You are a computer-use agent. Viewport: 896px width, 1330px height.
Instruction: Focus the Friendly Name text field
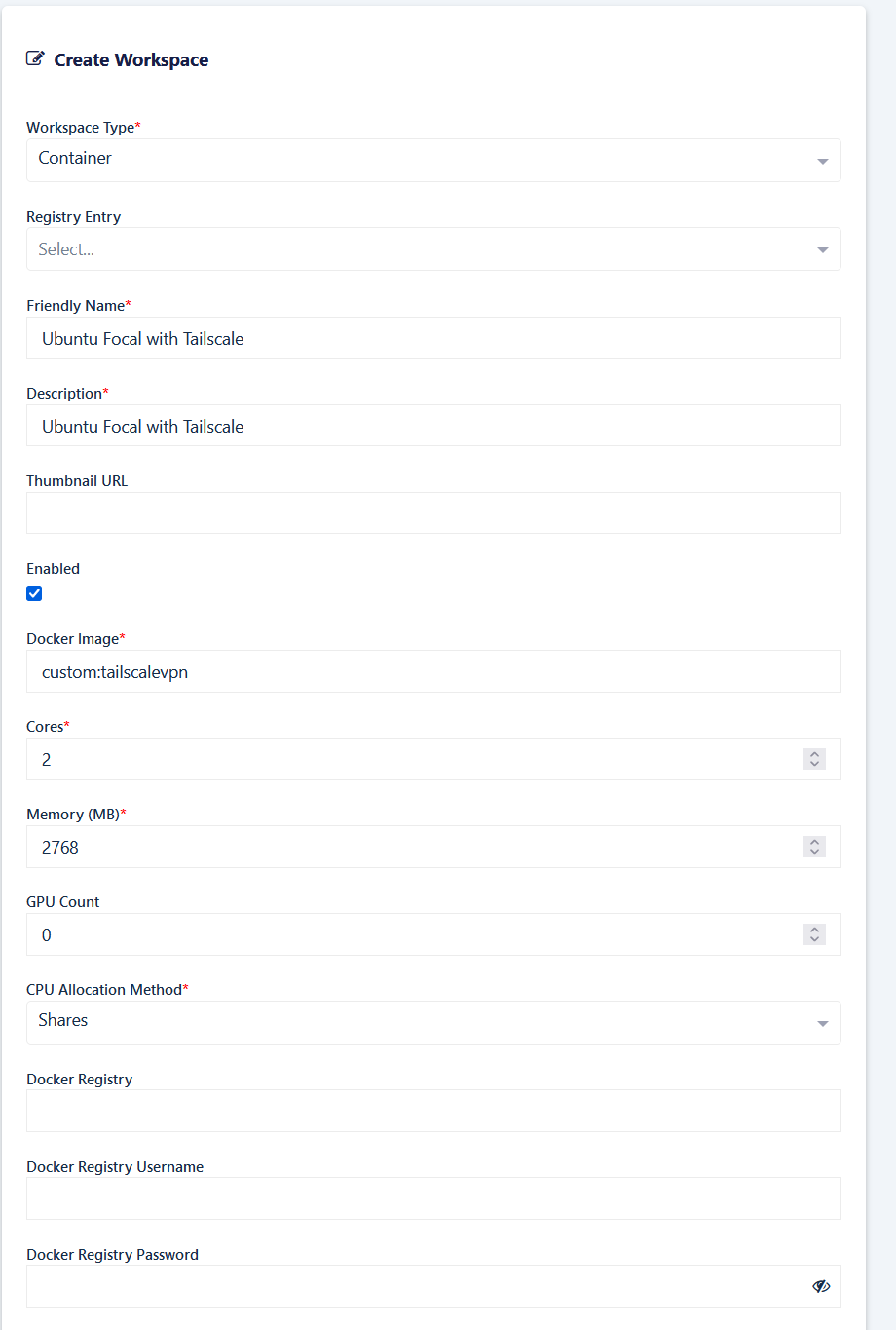tap(433, 338)
